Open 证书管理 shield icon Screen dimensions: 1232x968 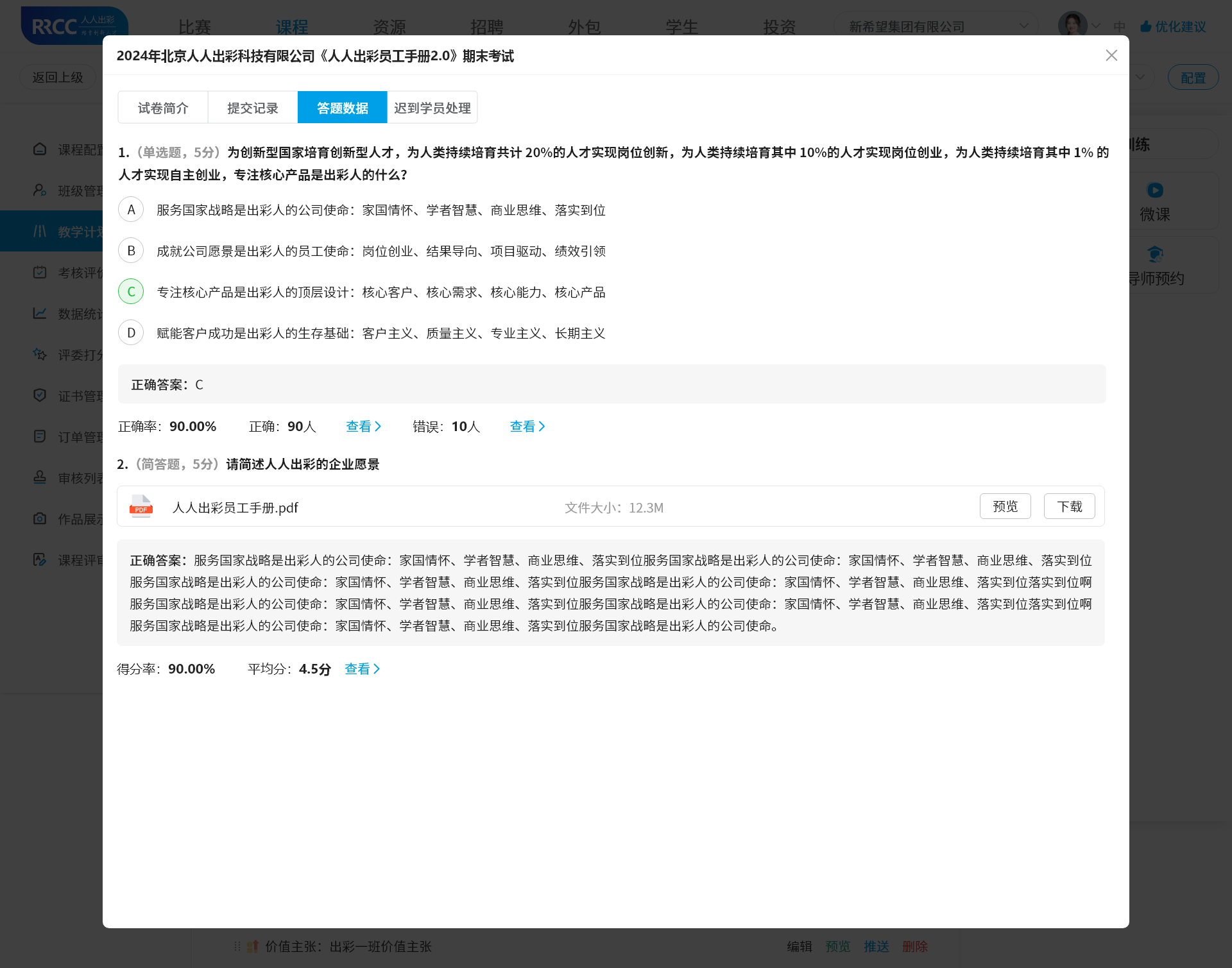pos(40,395)
